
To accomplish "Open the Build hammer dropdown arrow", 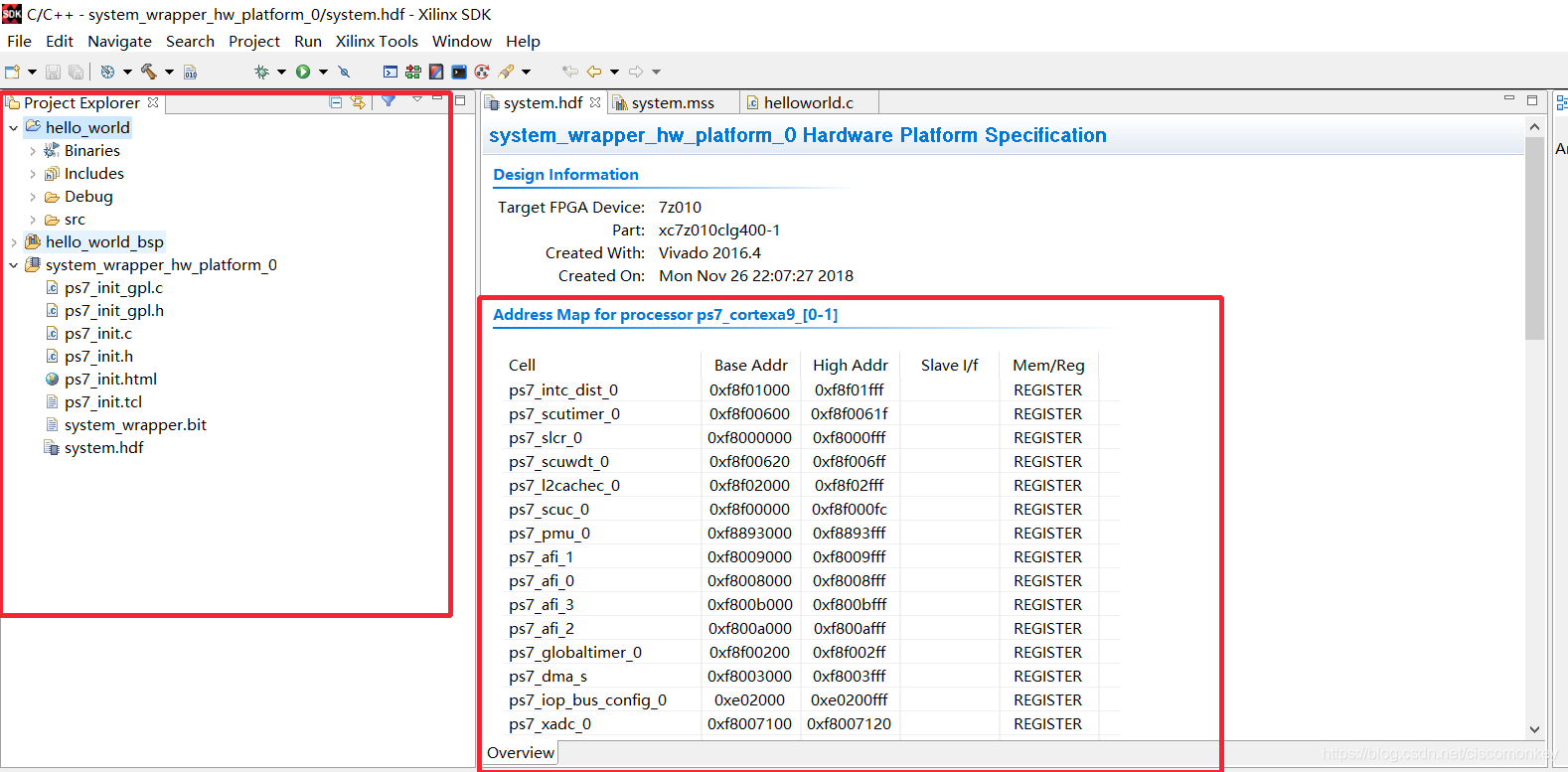I will [x=169, y=72].
